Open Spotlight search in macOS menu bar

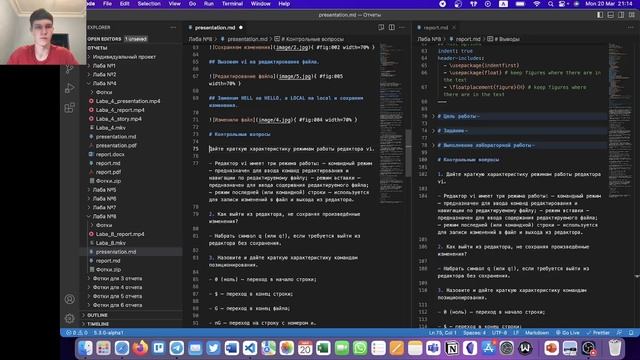coord(551,4)
